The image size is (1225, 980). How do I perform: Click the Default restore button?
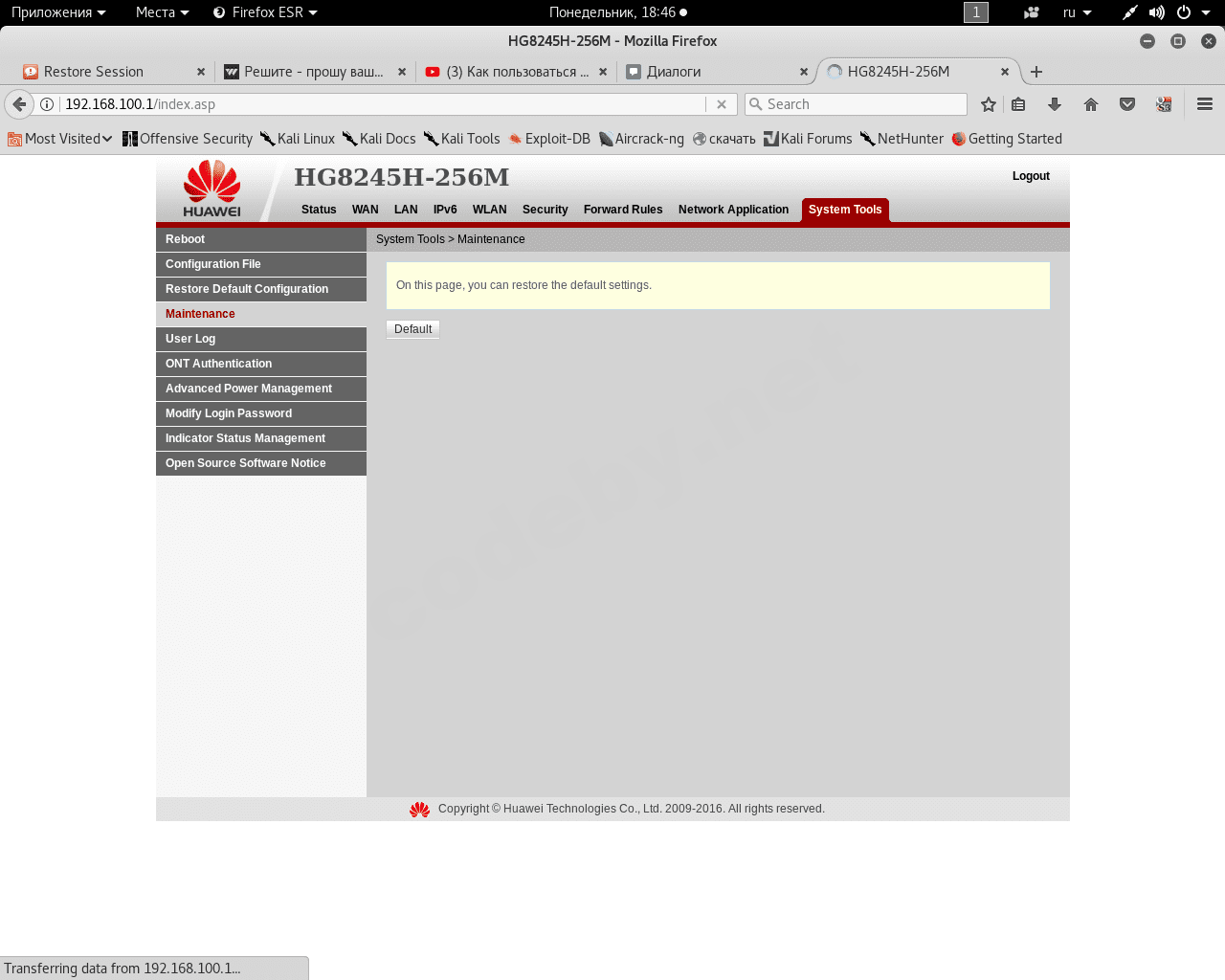pyautogui.click(x=412, y=329)
